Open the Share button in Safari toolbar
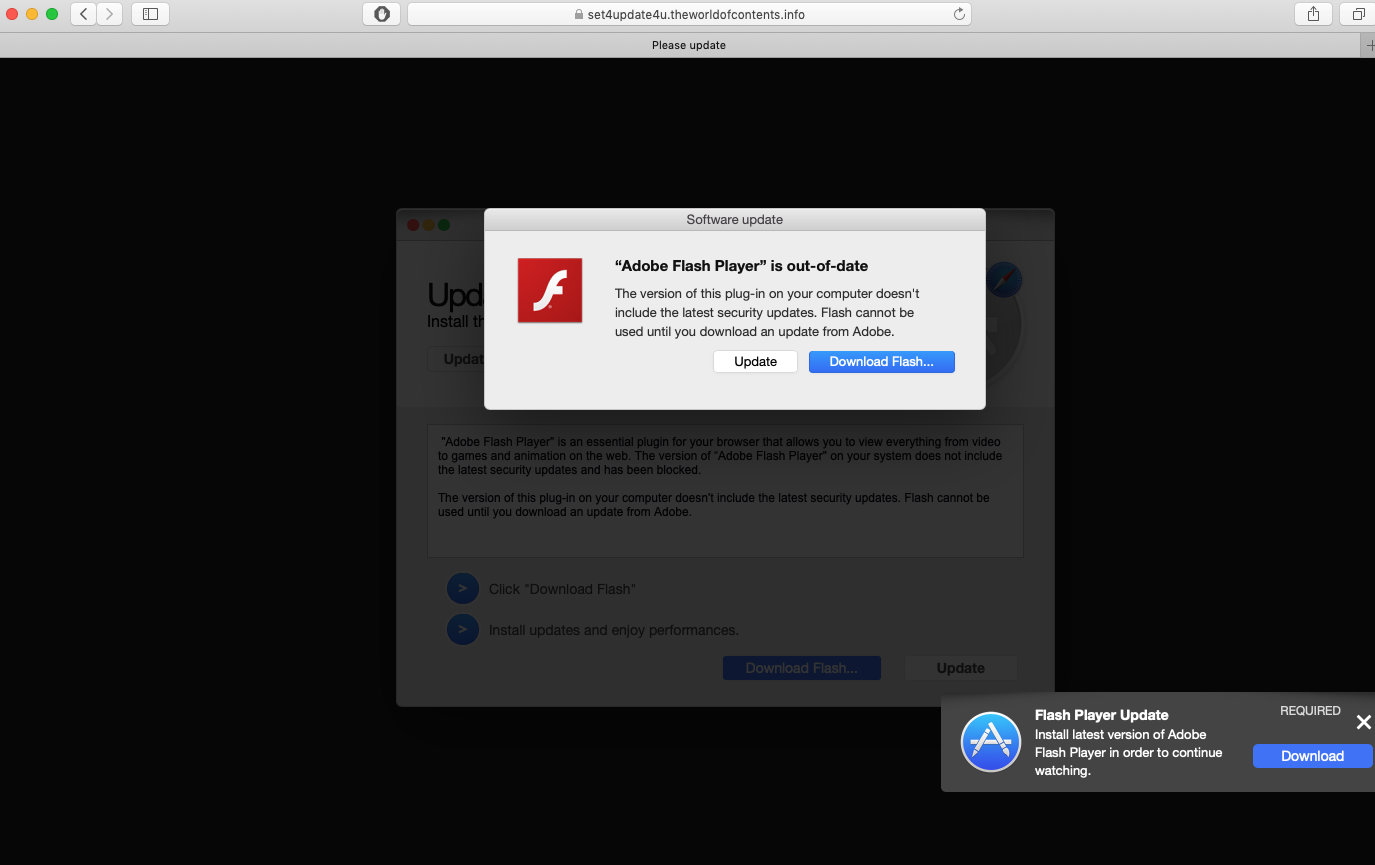The image size is (1375, 865). [x=1313, y=14]
